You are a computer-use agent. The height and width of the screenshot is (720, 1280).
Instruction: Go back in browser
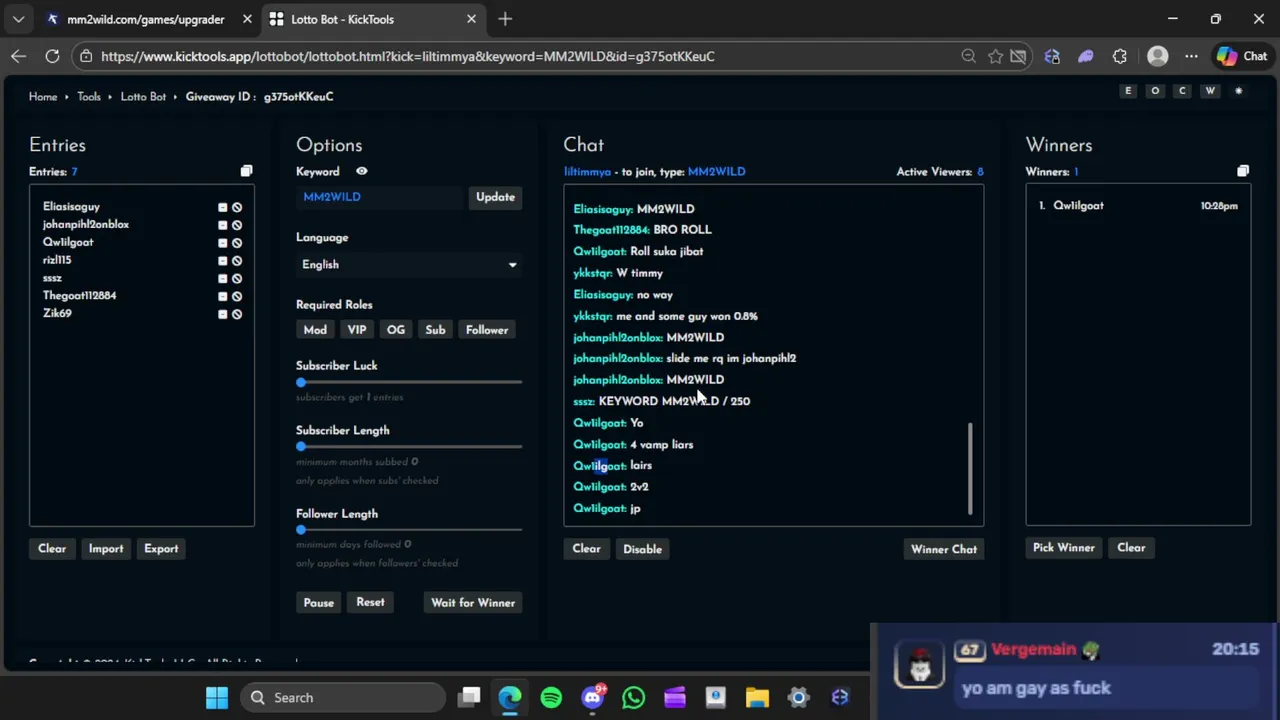pos(19,56)
